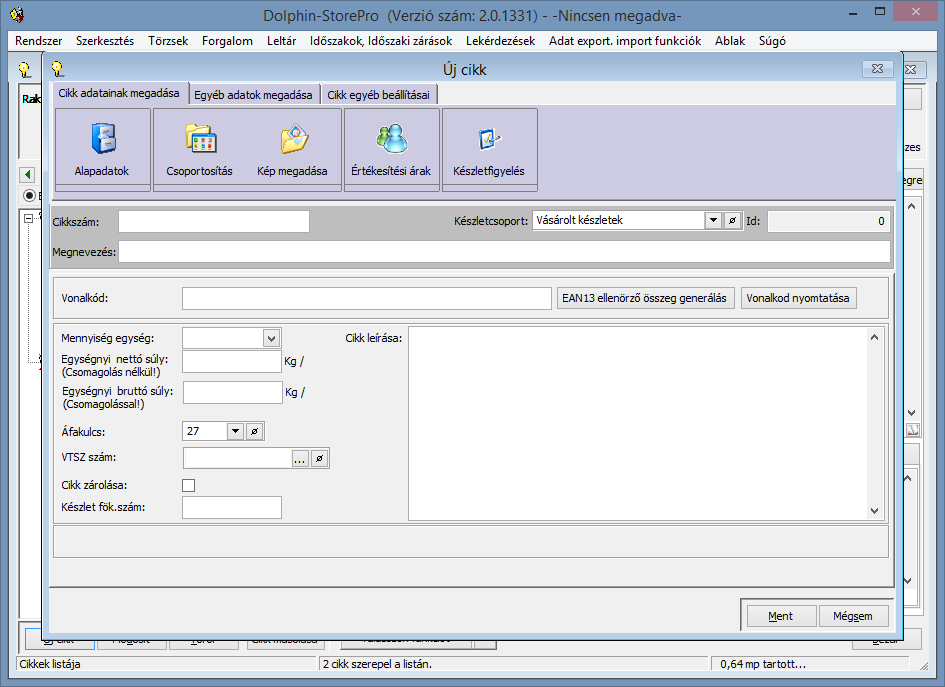Screen dimensions: 945x687
Task: Click the Mégsem button
Action: point(853,616)
